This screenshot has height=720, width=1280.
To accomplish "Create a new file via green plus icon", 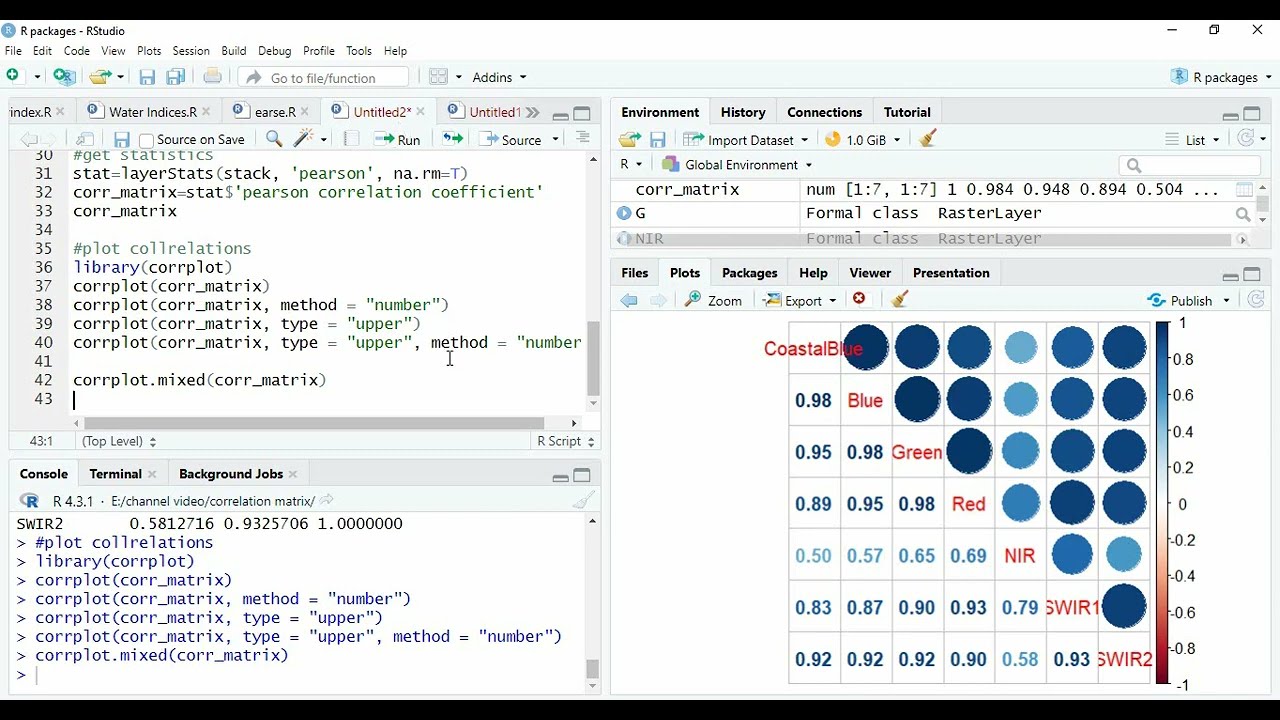I will tap(13, 76).
